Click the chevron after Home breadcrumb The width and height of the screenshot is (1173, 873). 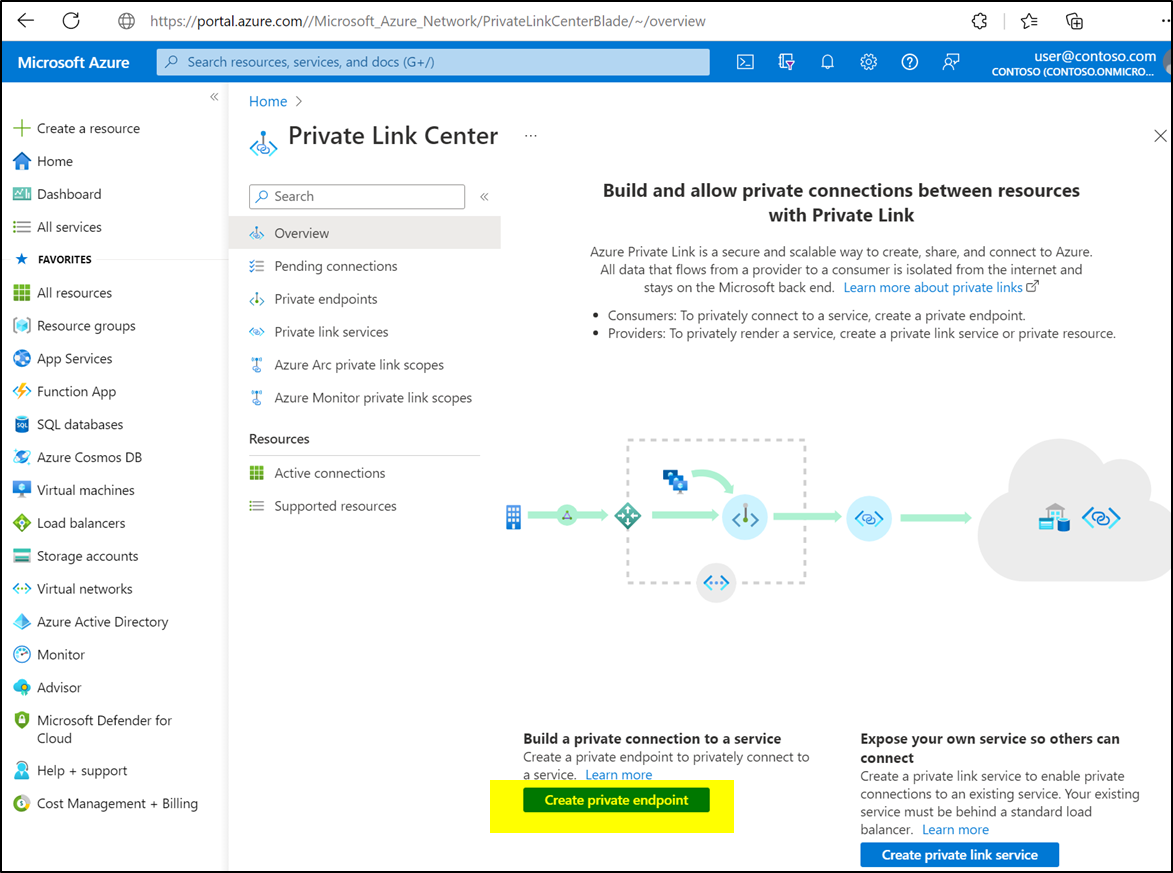pyautogui.click(x=298, y=102)
